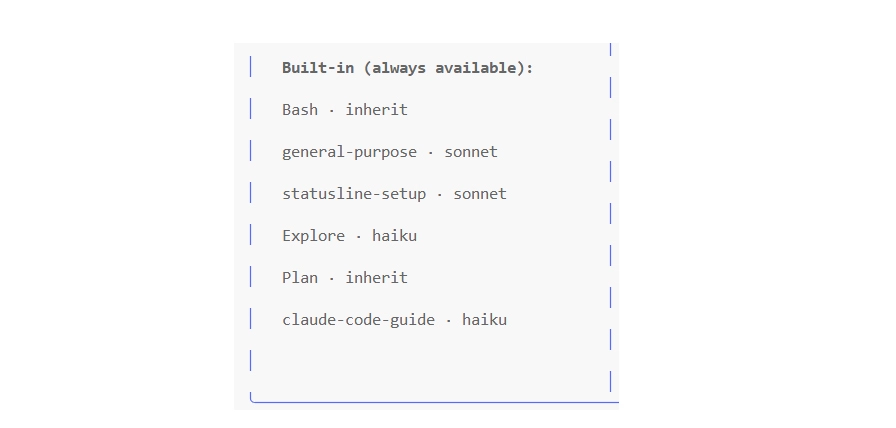Click 'inherit' beside the Bash agent
The height and width of the screenshot is (428, 896).
(377, 109)
